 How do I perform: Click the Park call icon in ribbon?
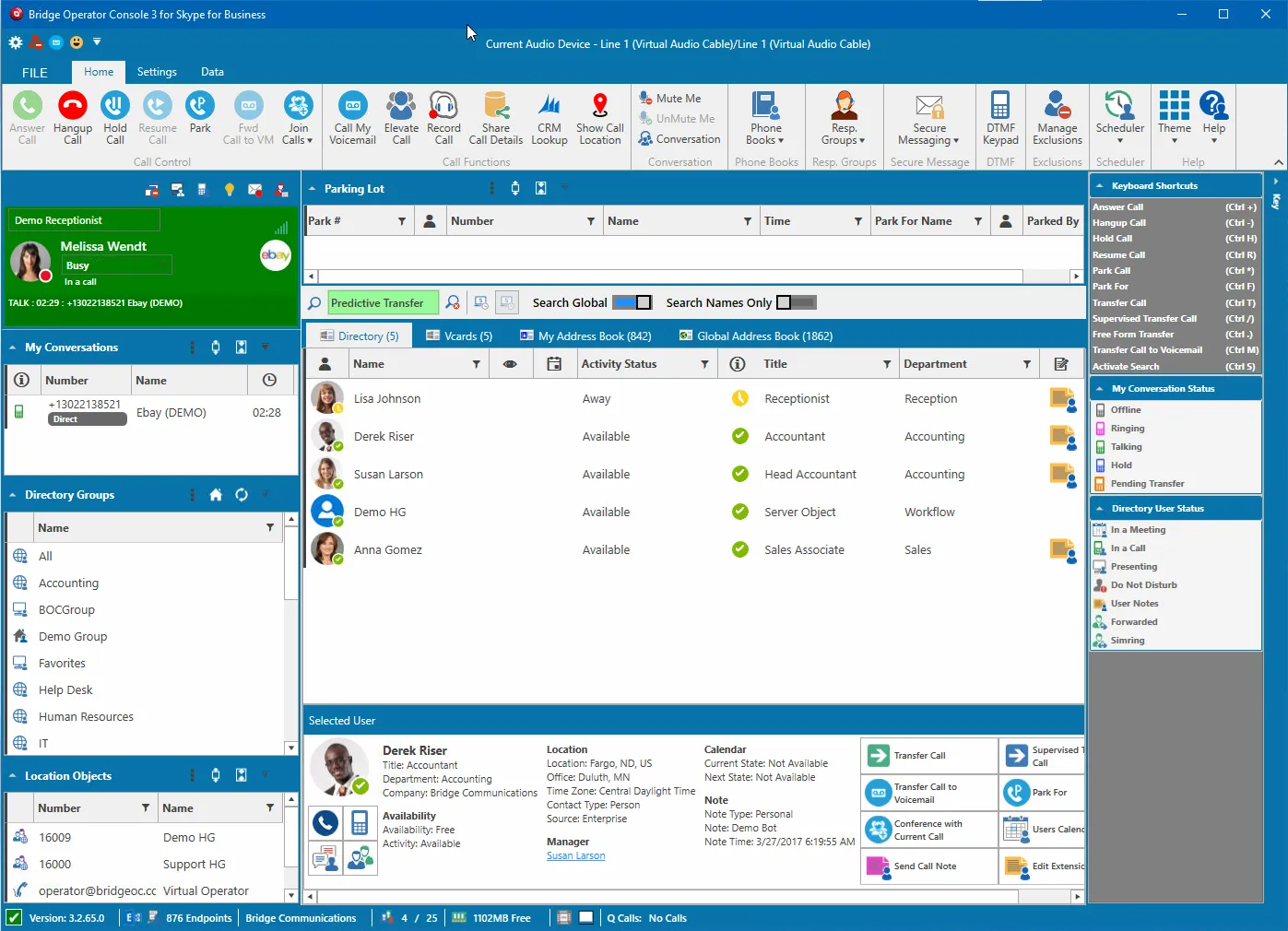coord(200,107)
